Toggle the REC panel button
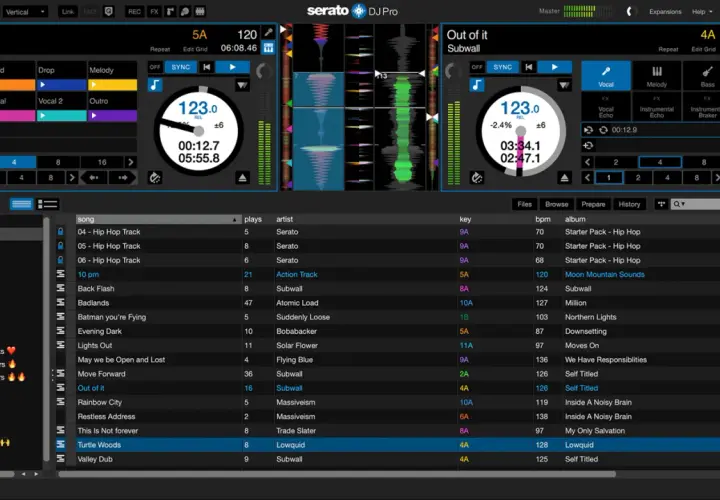Viewport: 720px width, 500px height. (x=135, y=11)
